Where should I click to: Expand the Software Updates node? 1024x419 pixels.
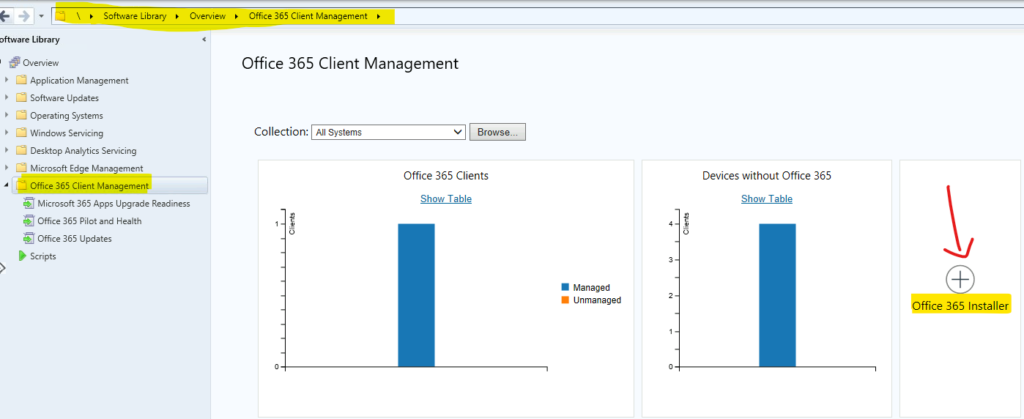coord(7,98)
